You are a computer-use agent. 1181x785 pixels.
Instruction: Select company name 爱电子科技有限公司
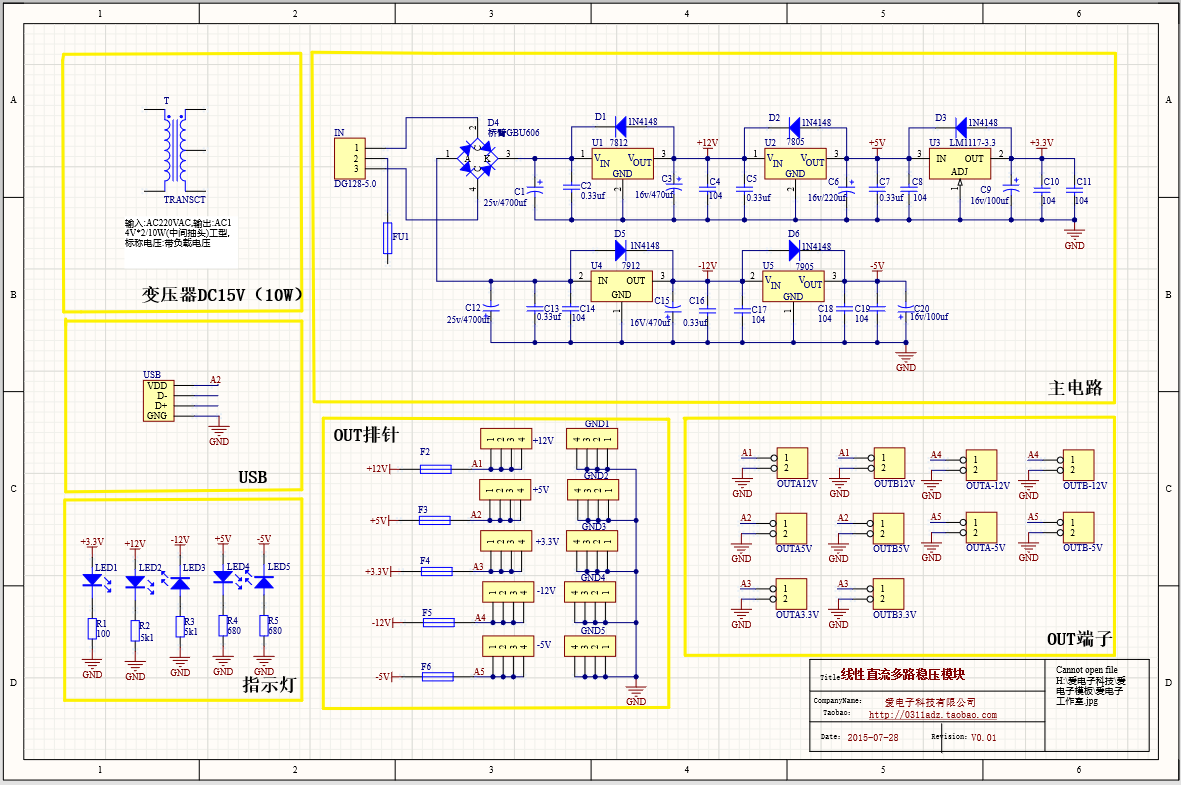tap(930, 702)
